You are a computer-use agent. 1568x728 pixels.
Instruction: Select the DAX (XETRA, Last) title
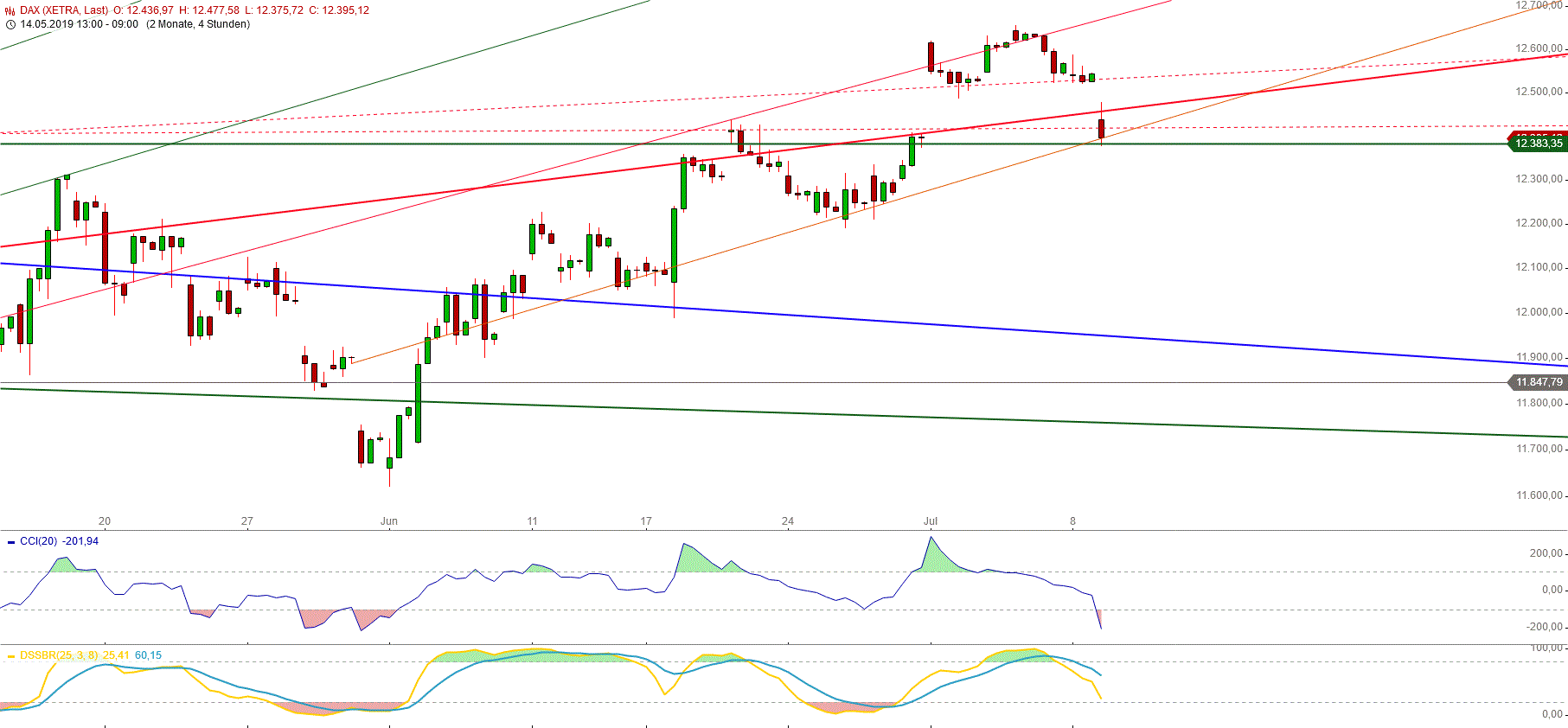tap(65, 10)
